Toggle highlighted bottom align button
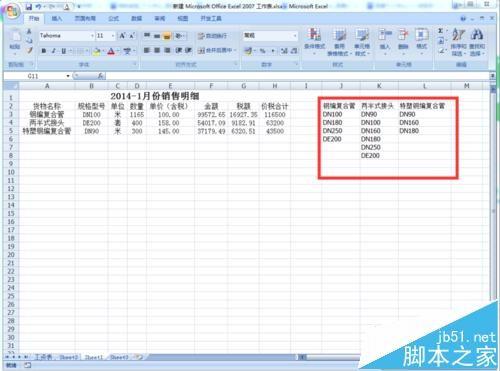The image size is (500, 371). tap(167, 36)
